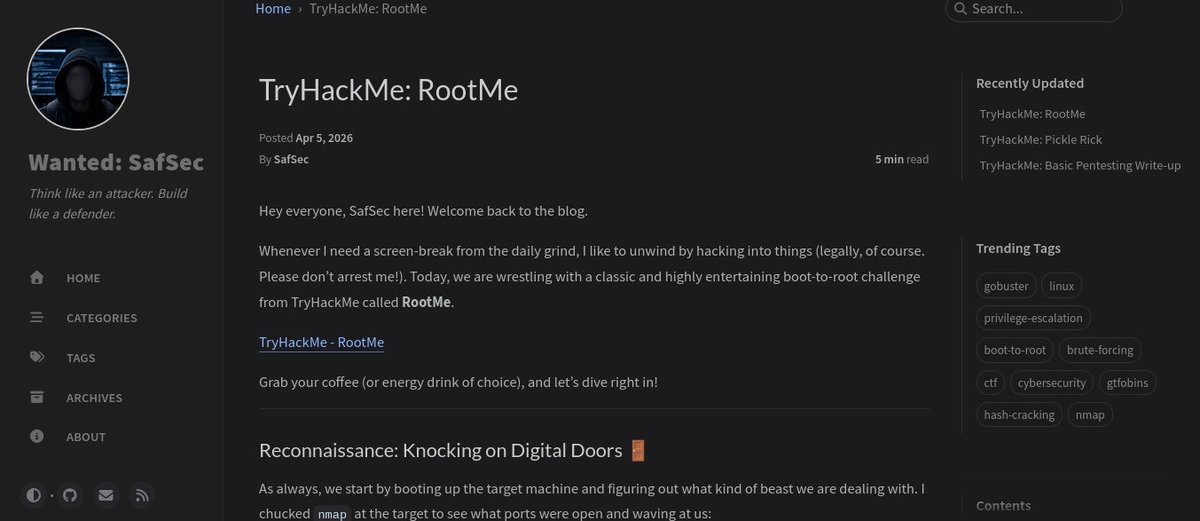This screenshot has height=521, width=1200.
Task: Select the gobuster tag
Action: coord(1006,286)
